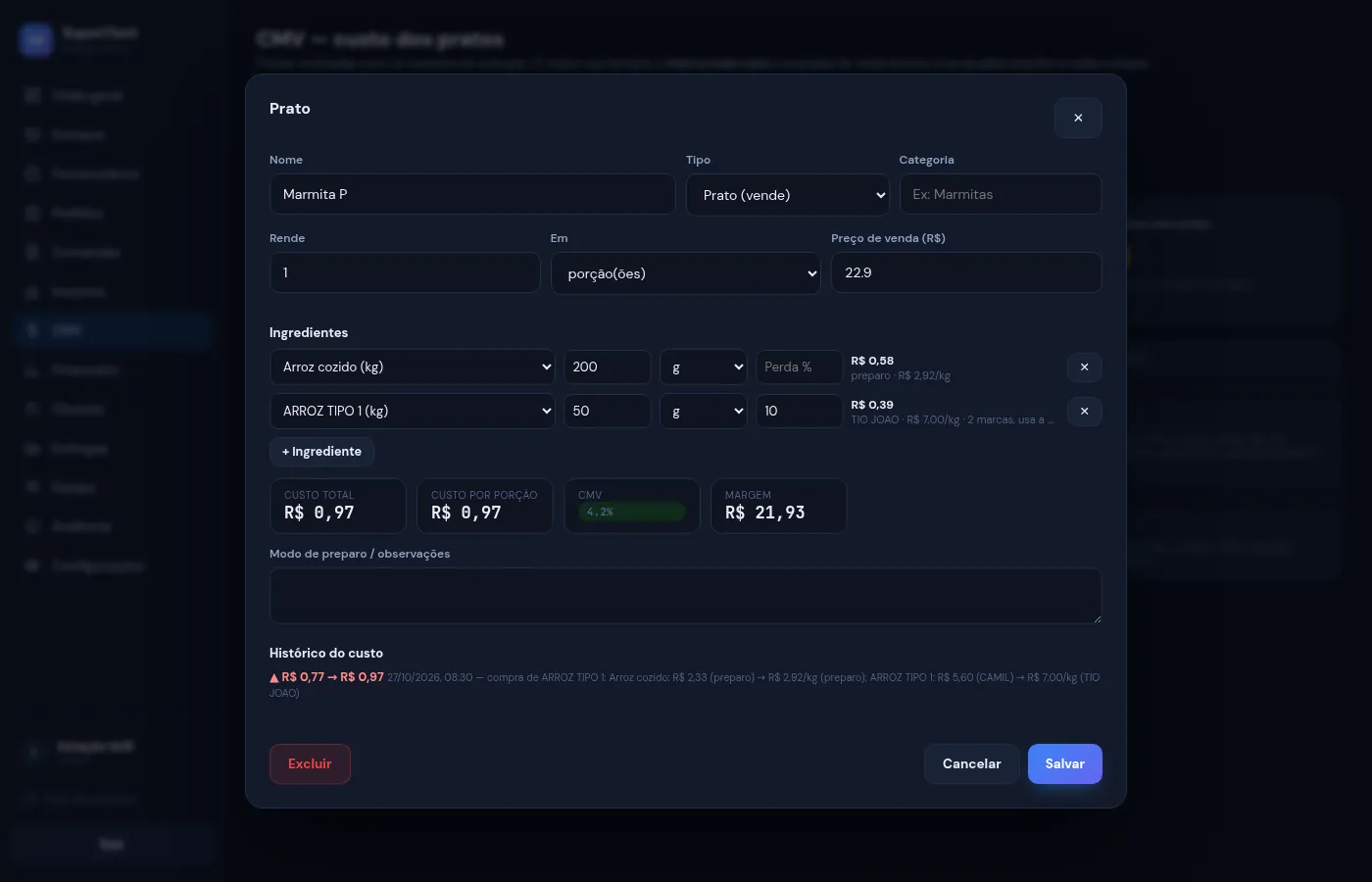Click the Categoria input field
Viewport: 1372px width, 882px height.
point(1001,195)
